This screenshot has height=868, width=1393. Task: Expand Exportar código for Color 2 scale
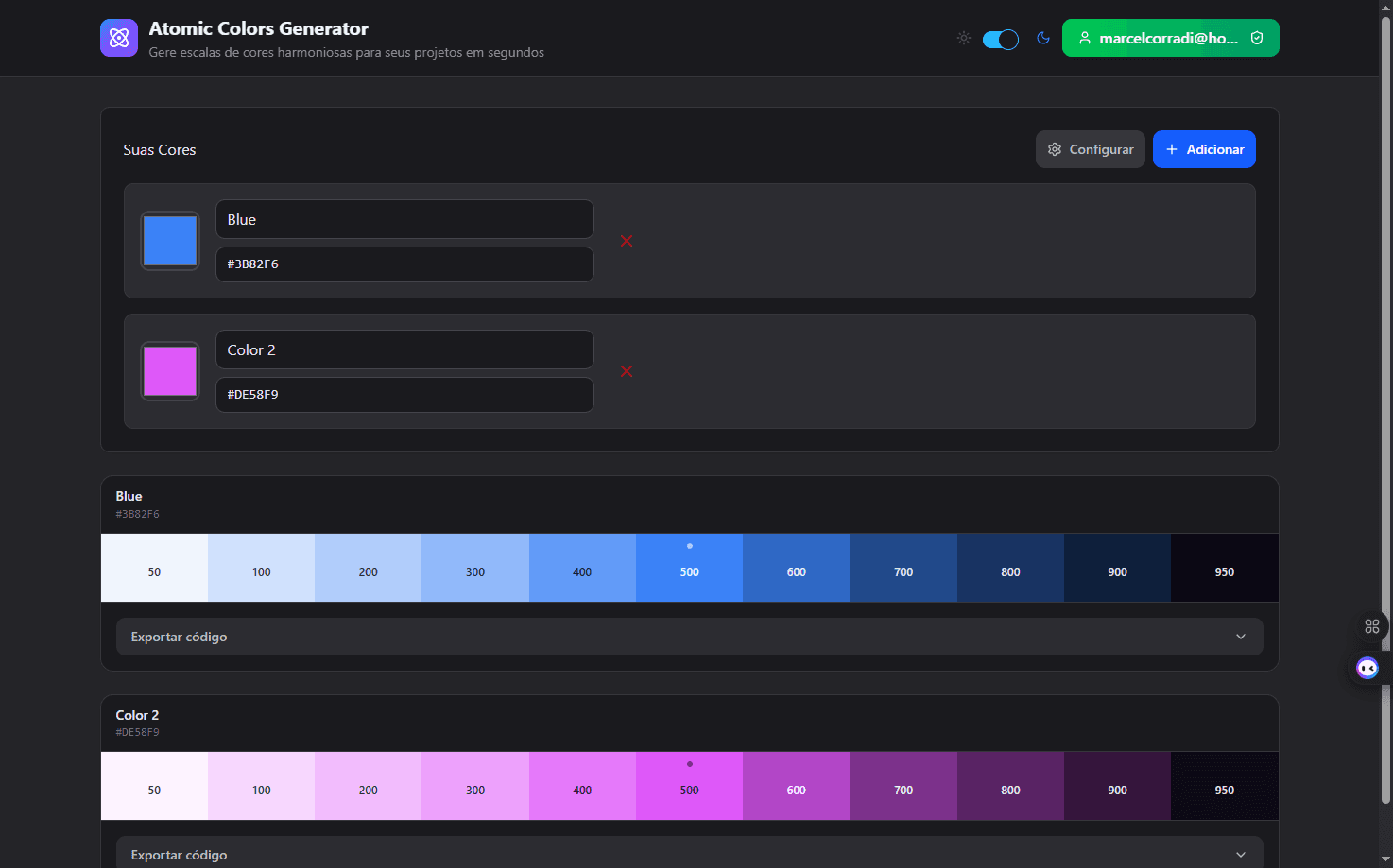pyautogui.click(x=689, y=854)
